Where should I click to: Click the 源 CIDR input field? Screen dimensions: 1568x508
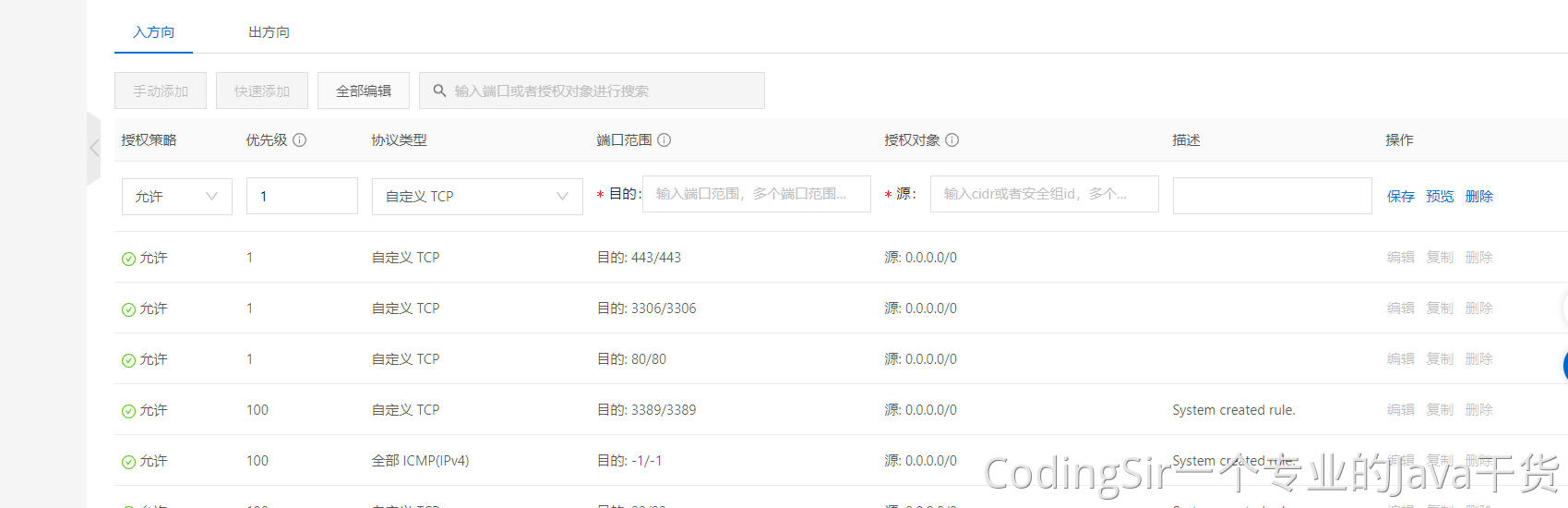tap(1045, 194)
